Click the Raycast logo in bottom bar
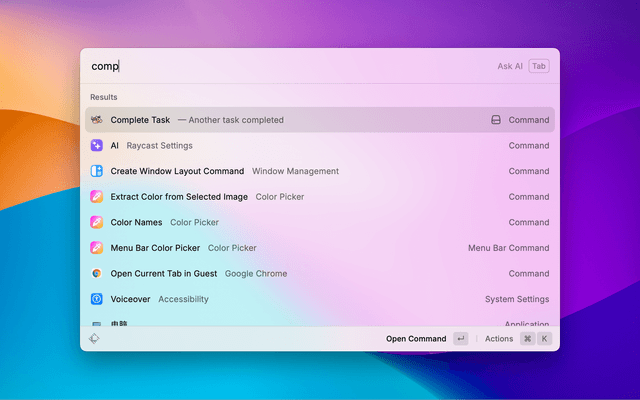 pyautogui.click(x=94, y=339)
